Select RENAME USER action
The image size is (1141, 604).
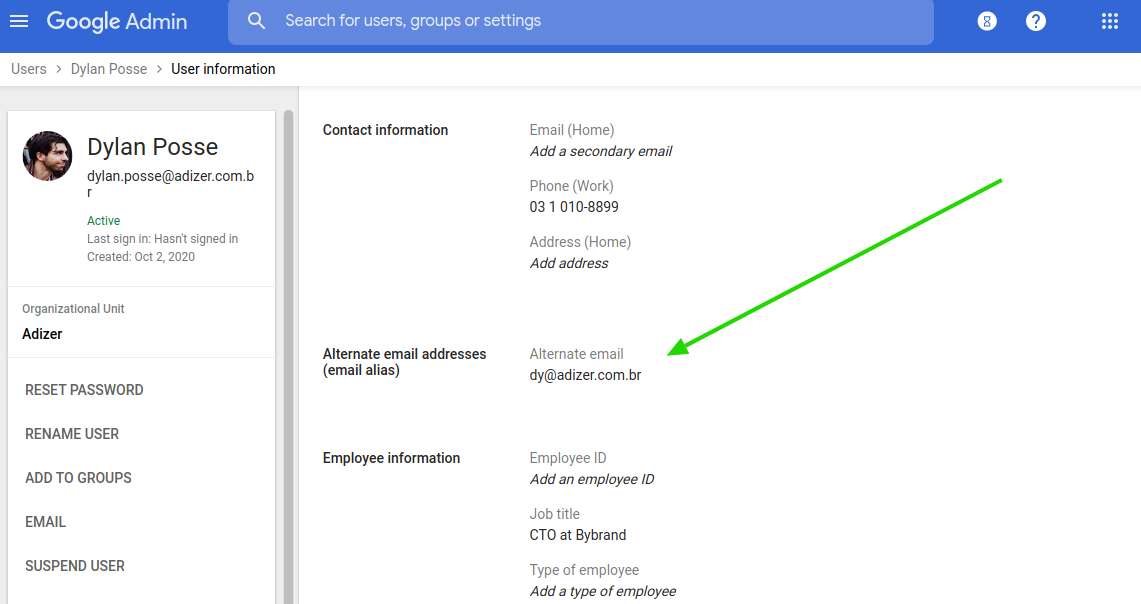[71, 433]
